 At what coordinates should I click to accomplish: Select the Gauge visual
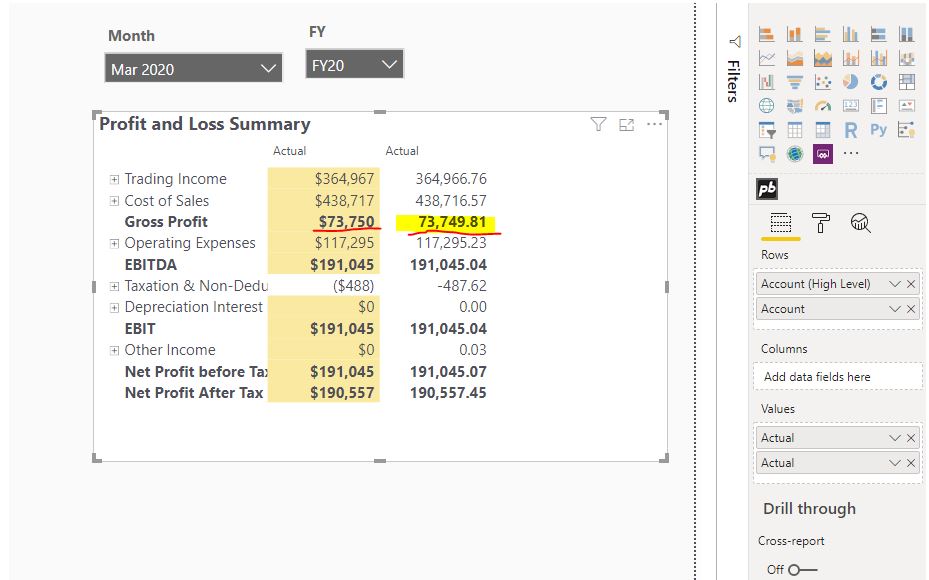click(822, 105)
